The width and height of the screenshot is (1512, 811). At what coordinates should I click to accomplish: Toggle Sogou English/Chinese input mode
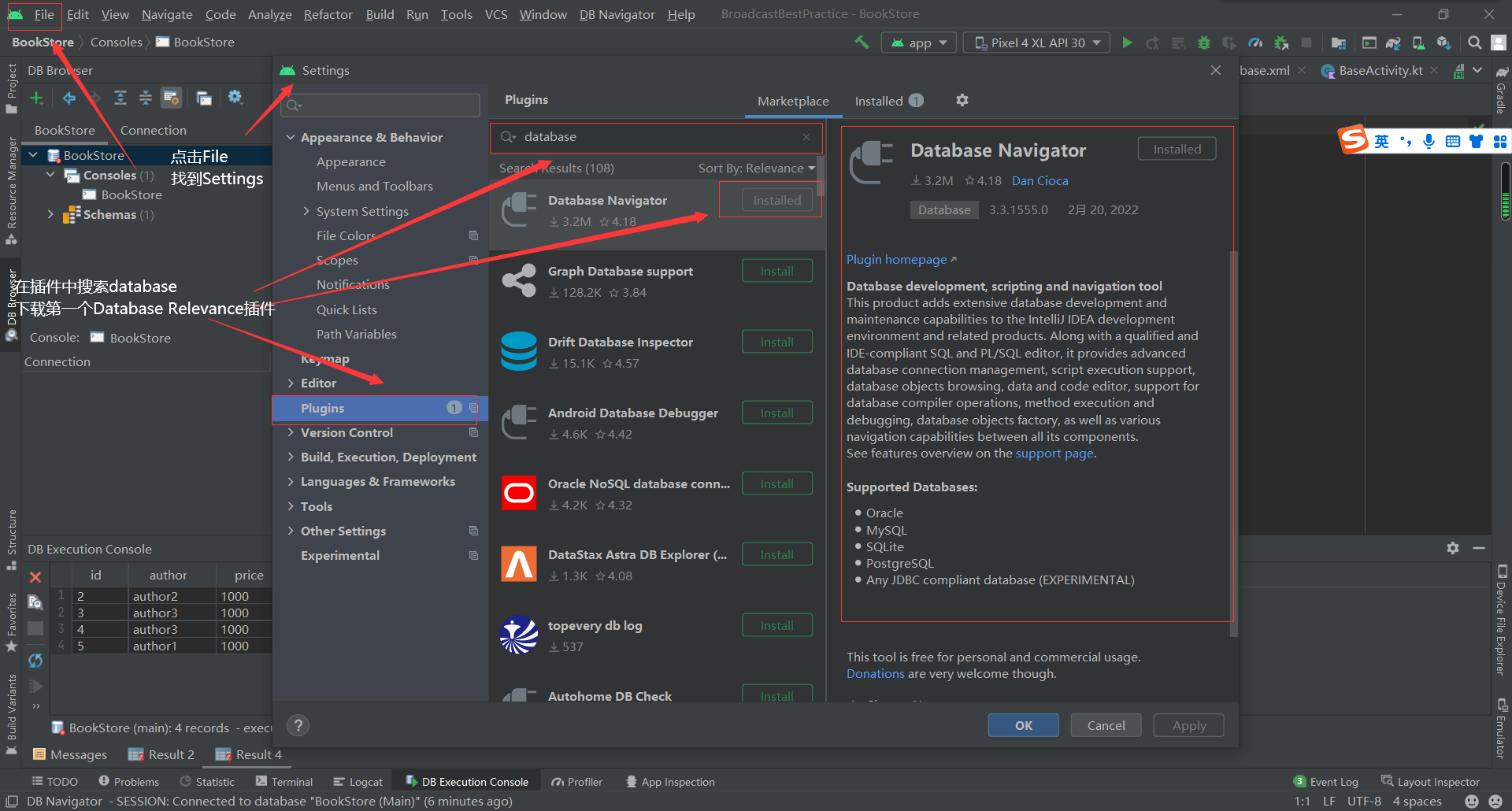(1382, 141)
